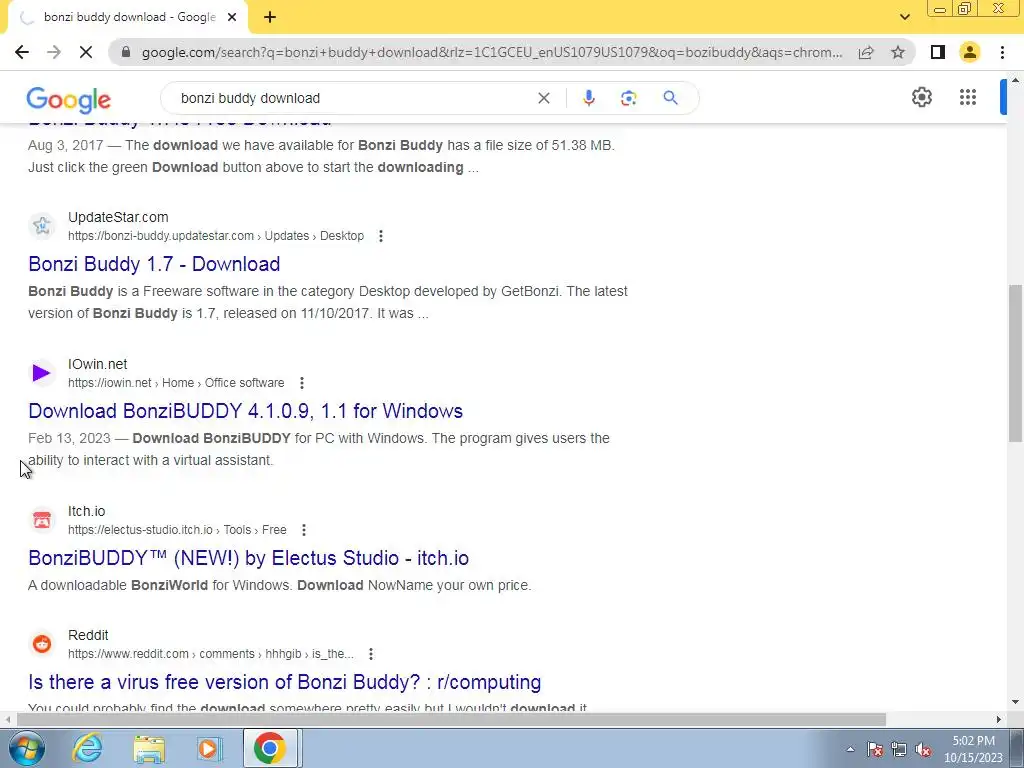View site security lock information
Viewport: 1024px width, 768px height.
(x=126, y=52)
